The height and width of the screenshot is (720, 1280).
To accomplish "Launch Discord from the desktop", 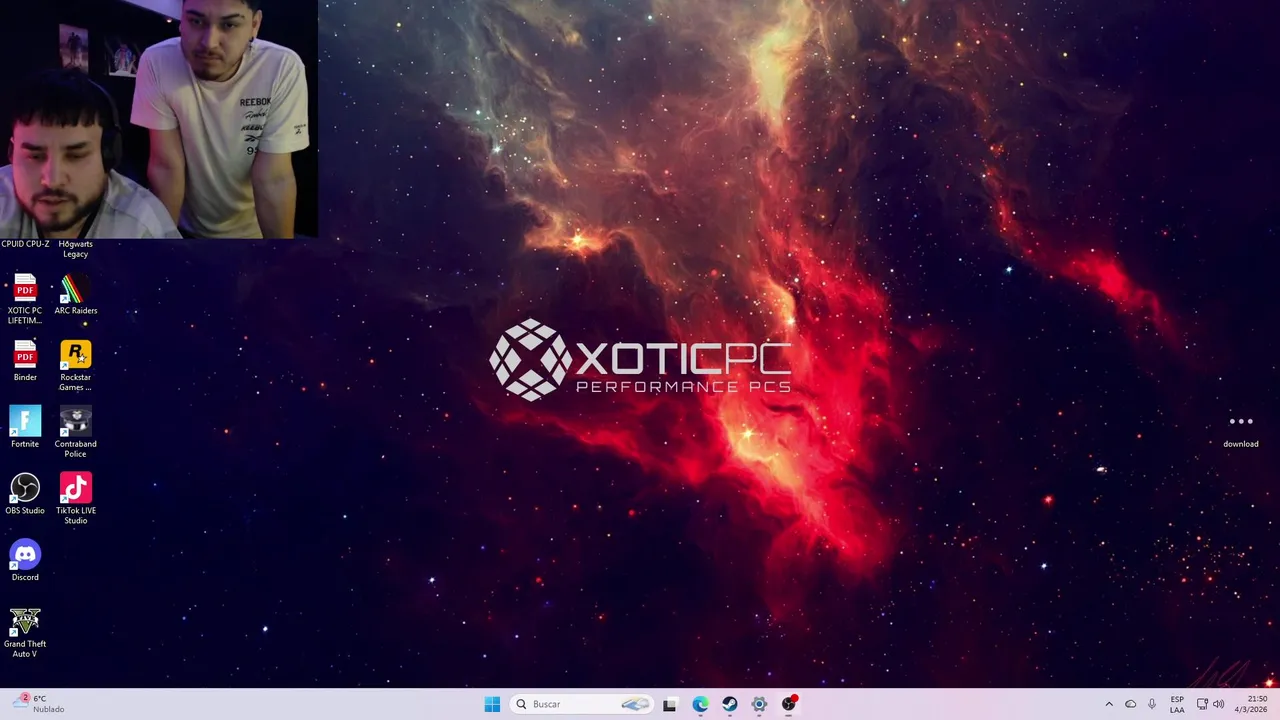I will coord(25,561).
